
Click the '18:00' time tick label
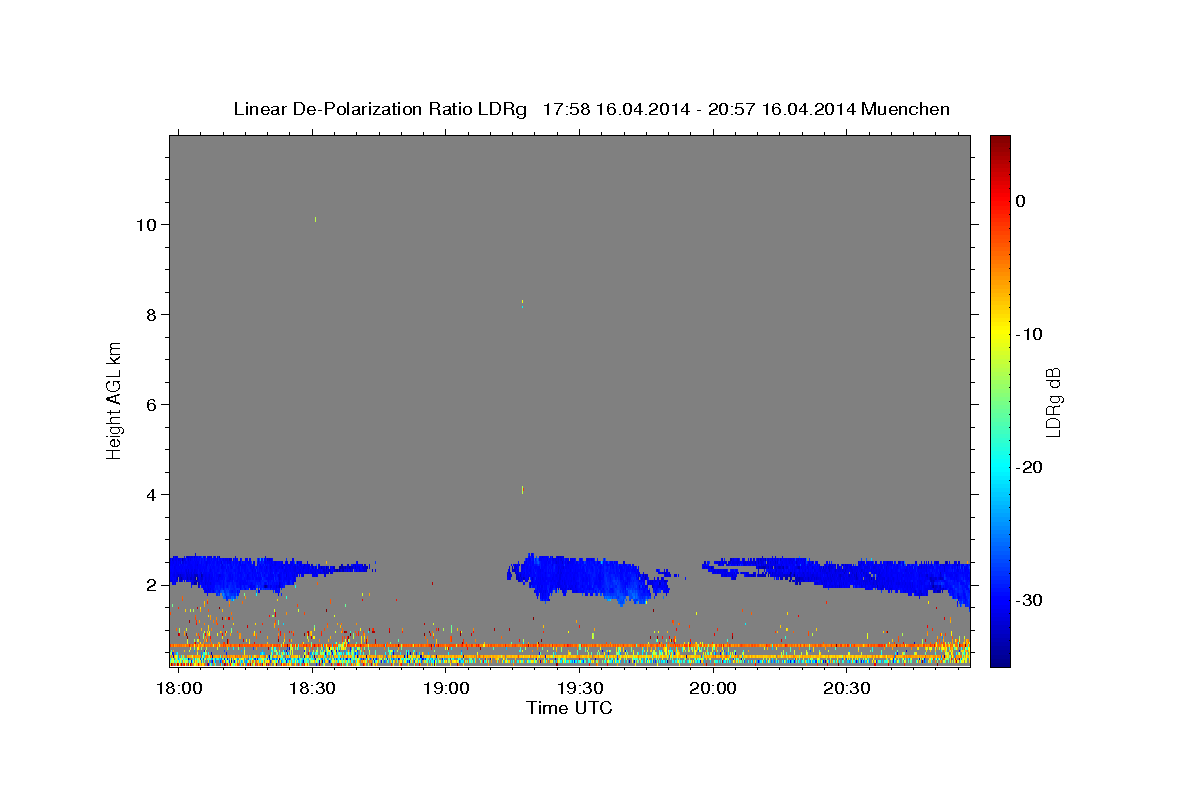pos(179,689)
